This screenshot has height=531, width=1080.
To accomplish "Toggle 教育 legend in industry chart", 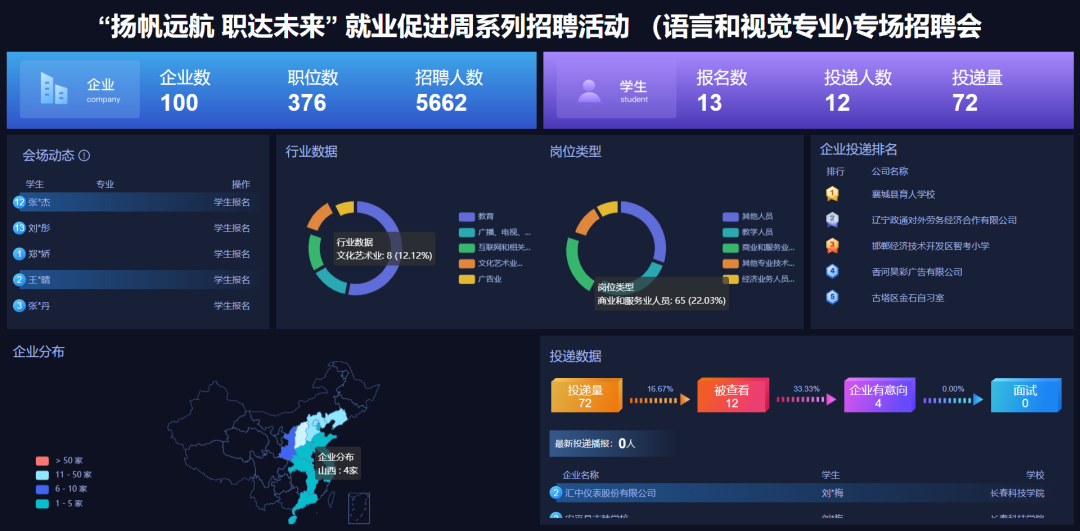I will [477, 217].
